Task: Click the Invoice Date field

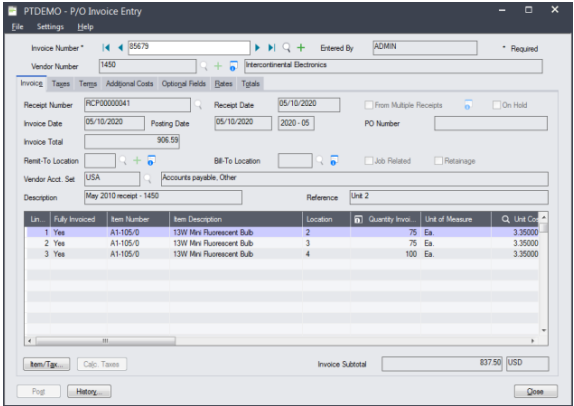Action: (114, 123)
